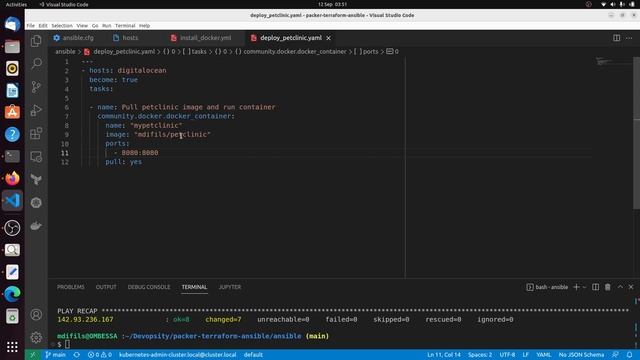Open the Terminal menu
This screenshot has height=360, width=640.
pyautogui.click(x=125, y=25)
